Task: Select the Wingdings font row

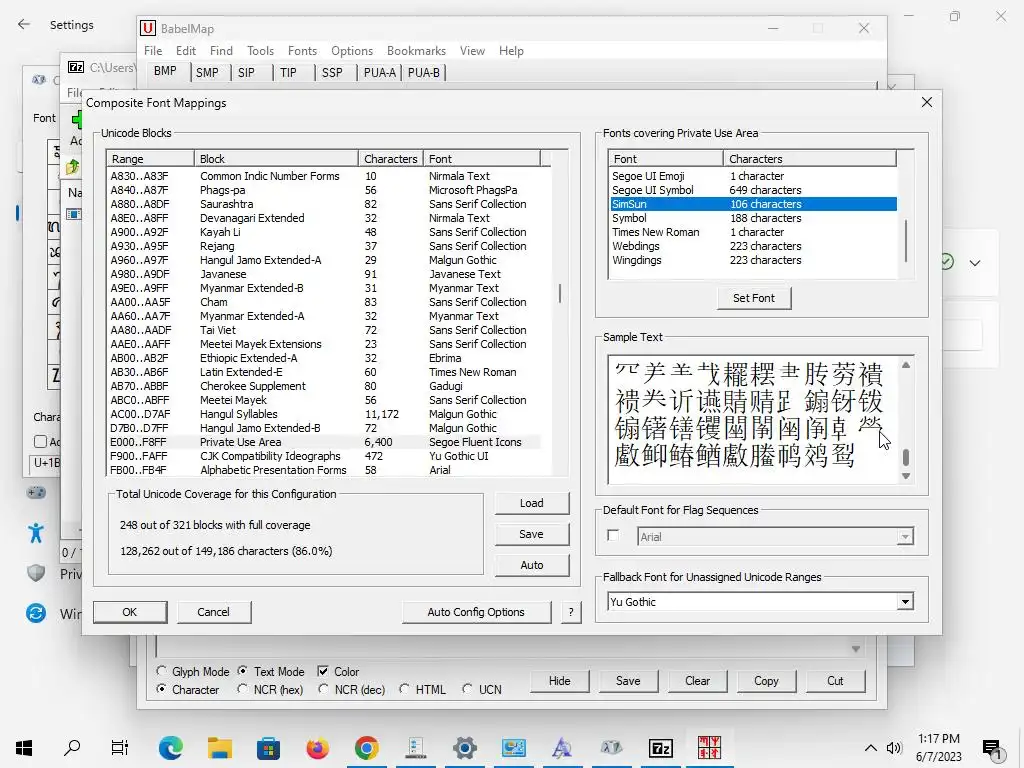Action: coord(753,260)
